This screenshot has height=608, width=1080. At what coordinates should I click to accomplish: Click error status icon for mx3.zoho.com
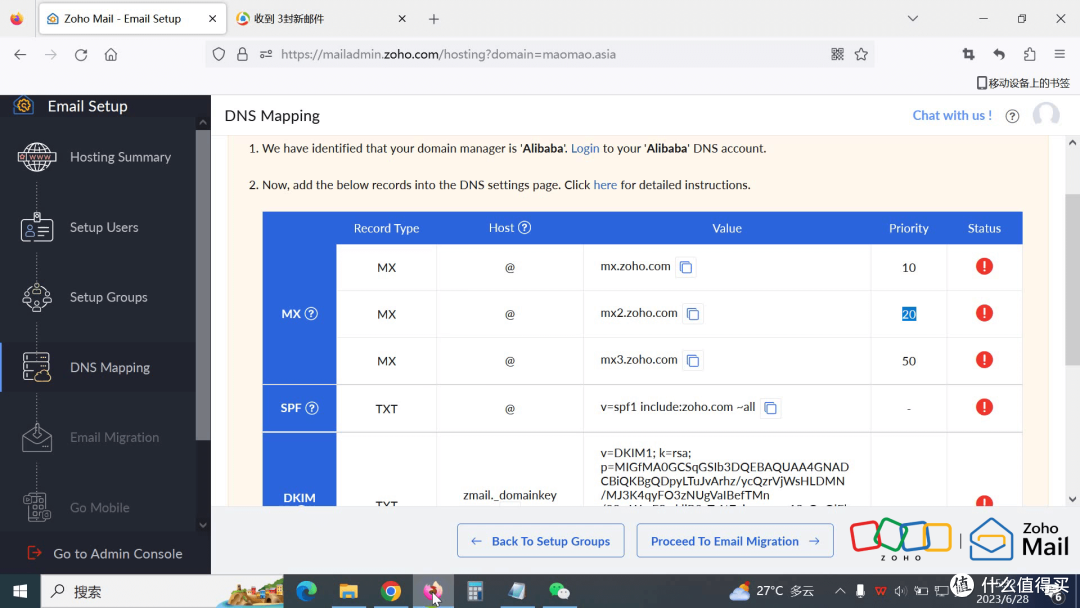[984, 360]
